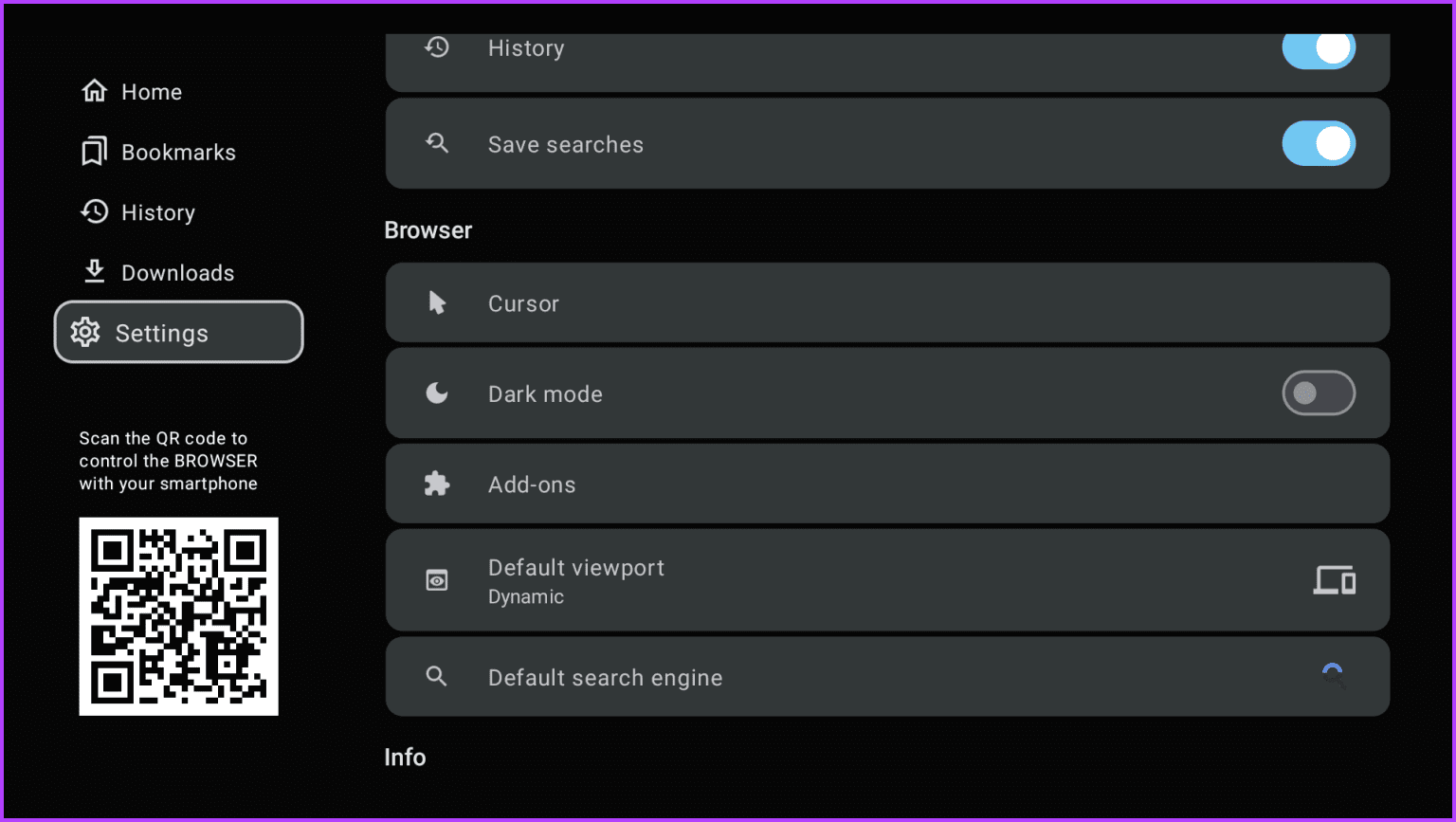Change the current search engine logo

pyautogui.click(x=1333, y=676)
